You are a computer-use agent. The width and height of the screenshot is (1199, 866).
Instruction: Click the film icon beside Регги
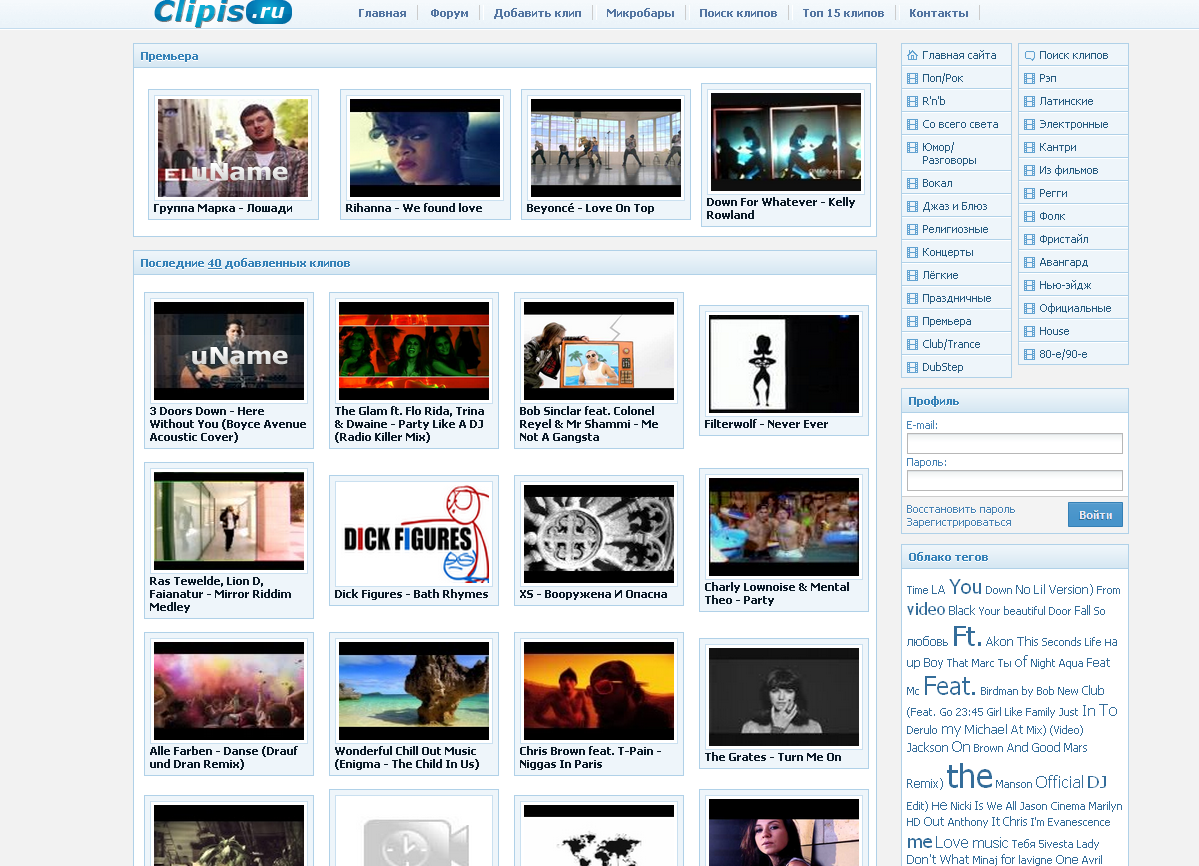(x=1029, y=193)
